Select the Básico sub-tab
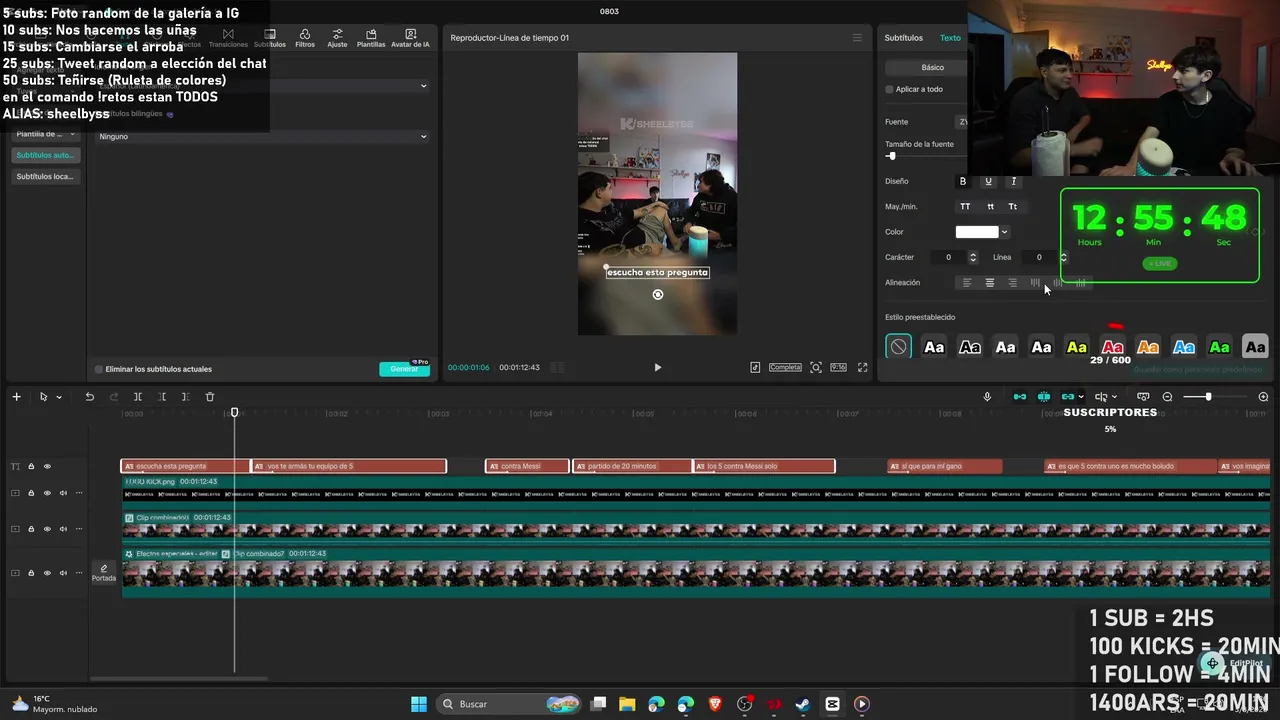Image resolution: width=1280 pixels, height=720 pixels. click(932, 67)
